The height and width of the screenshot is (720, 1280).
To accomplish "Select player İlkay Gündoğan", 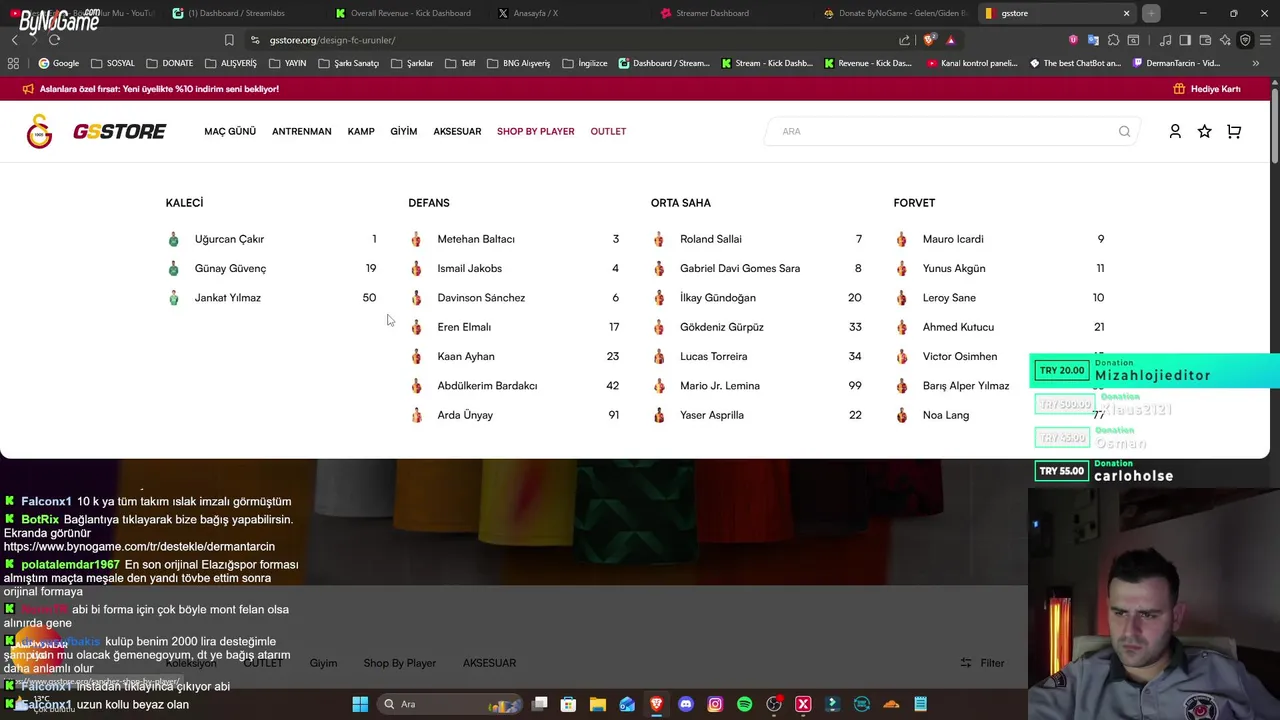I will (x=717, y=298).
